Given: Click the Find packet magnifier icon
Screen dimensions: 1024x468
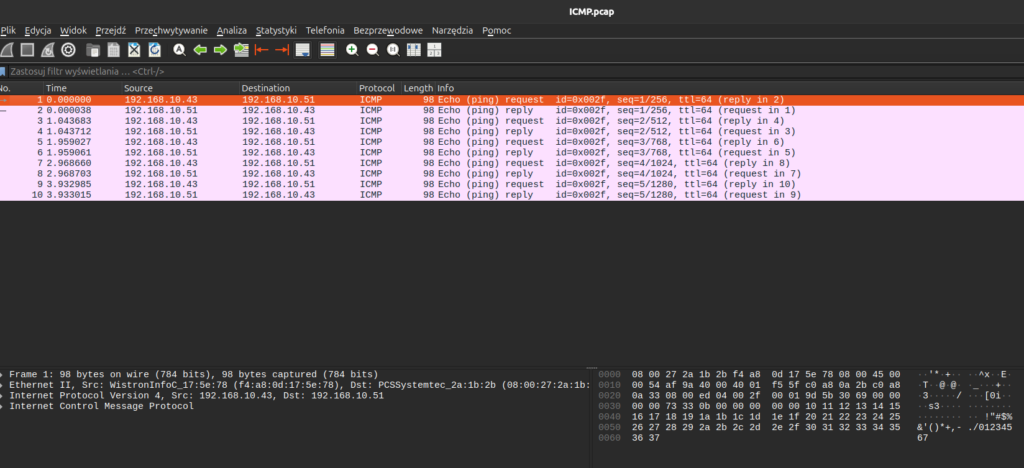Looking at the screenshot, I should tap(179, 49).
